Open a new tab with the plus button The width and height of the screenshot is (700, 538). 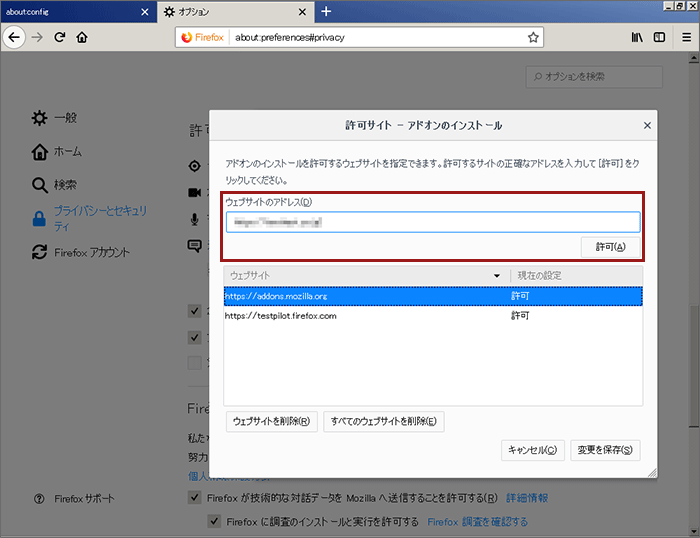[x=326, y=12]
